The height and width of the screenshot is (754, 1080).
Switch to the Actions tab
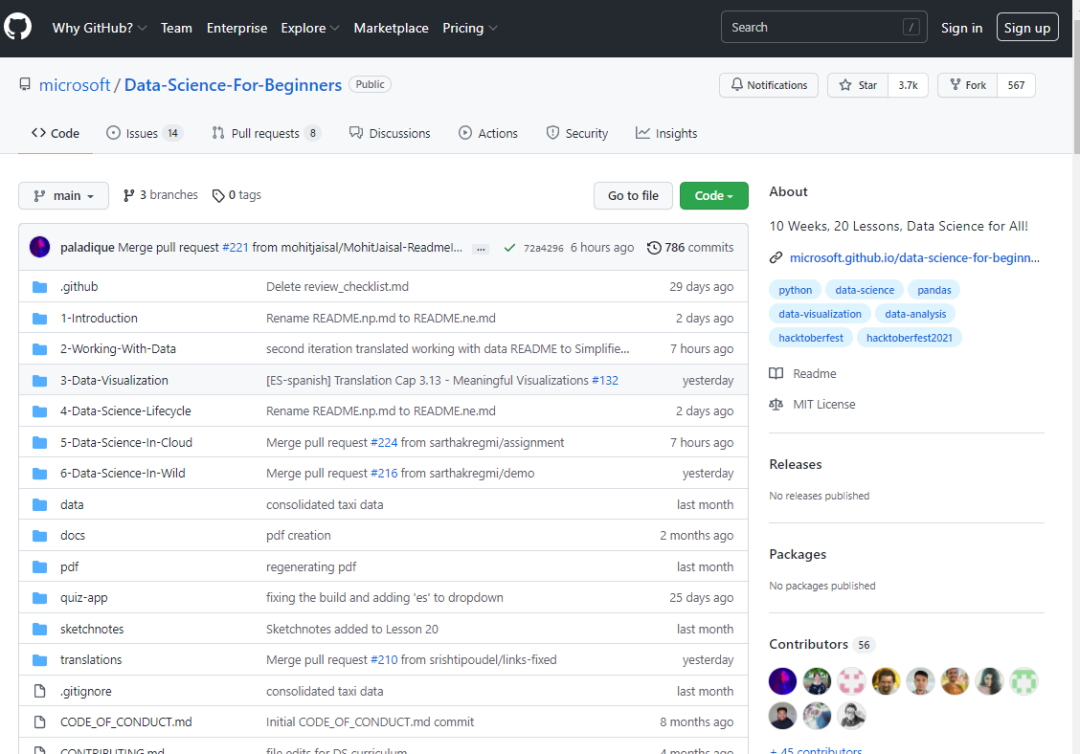[488, 133]
